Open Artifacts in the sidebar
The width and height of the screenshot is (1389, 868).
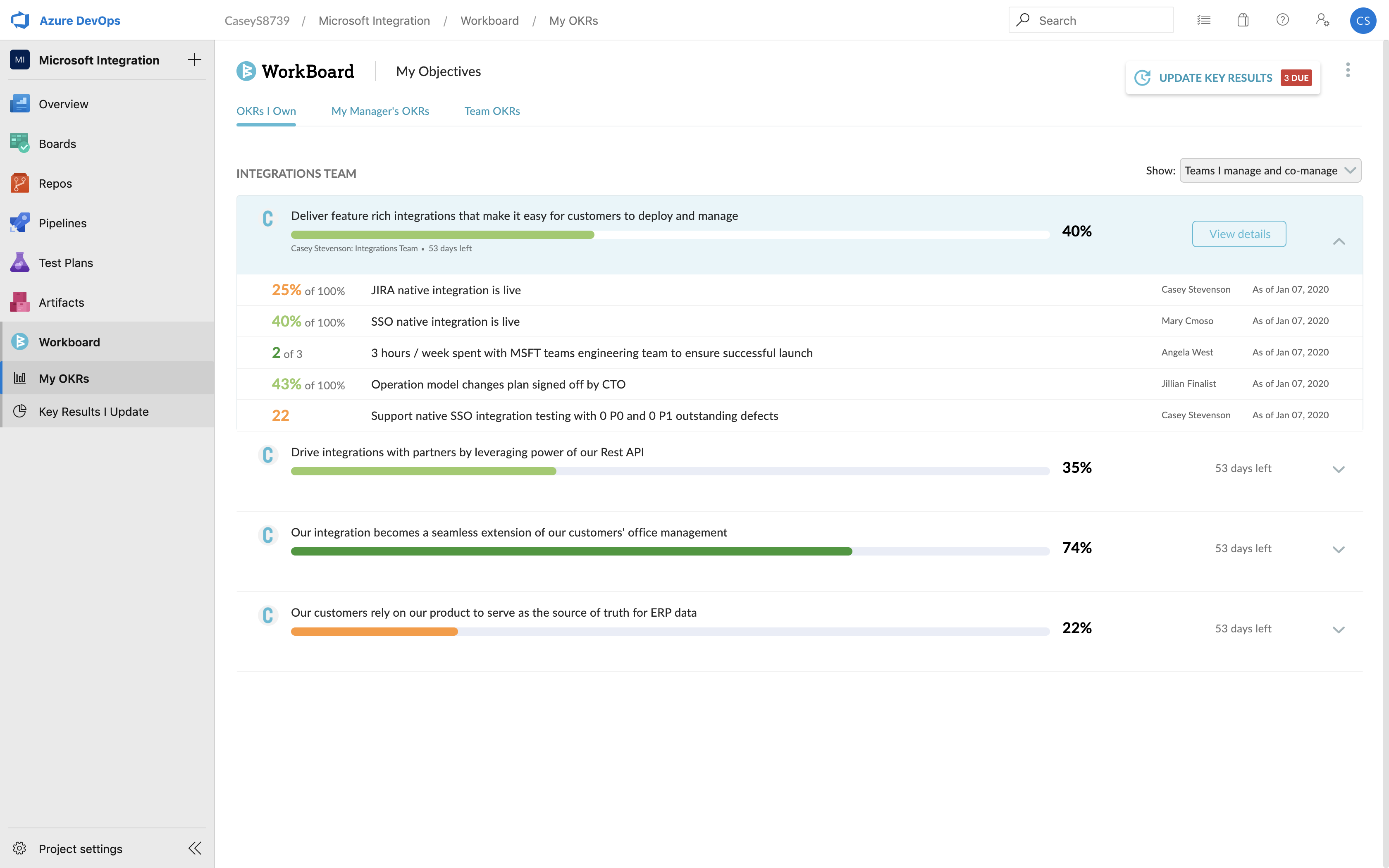click(107, 302)
